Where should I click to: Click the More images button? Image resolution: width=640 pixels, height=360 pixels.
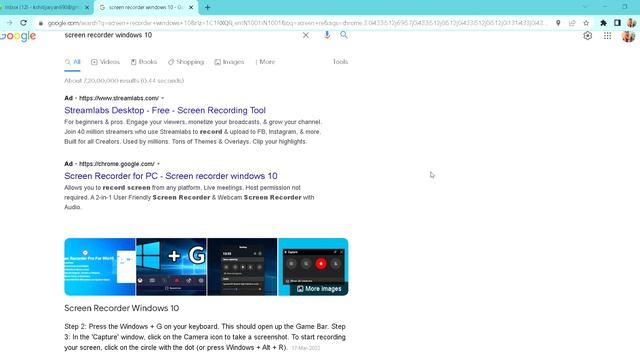[319, 289]
